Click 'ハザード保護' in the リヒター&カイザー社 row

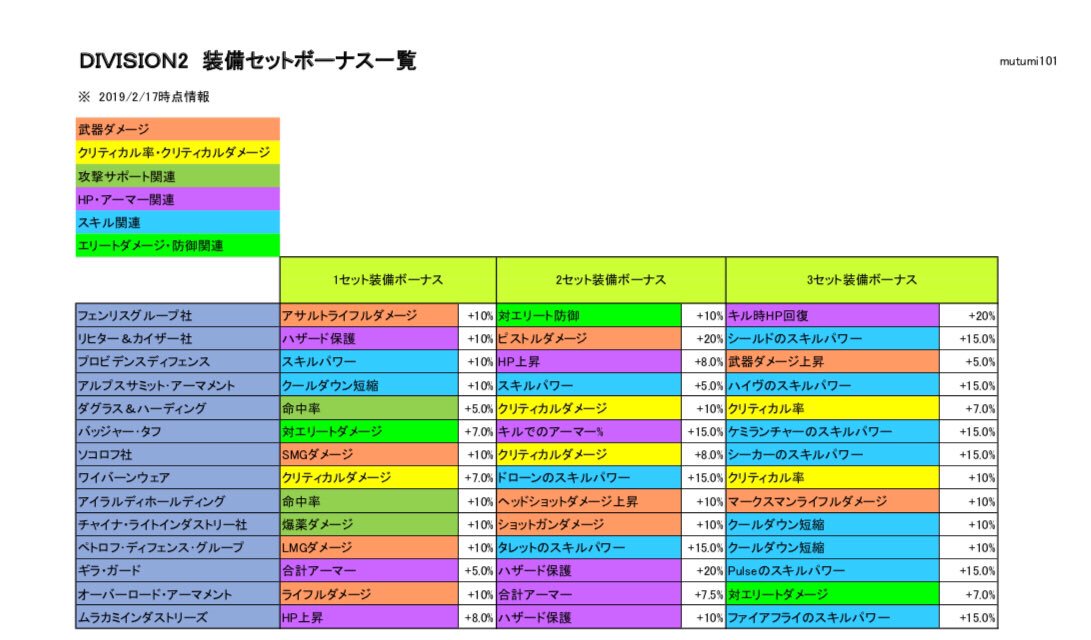369,339
